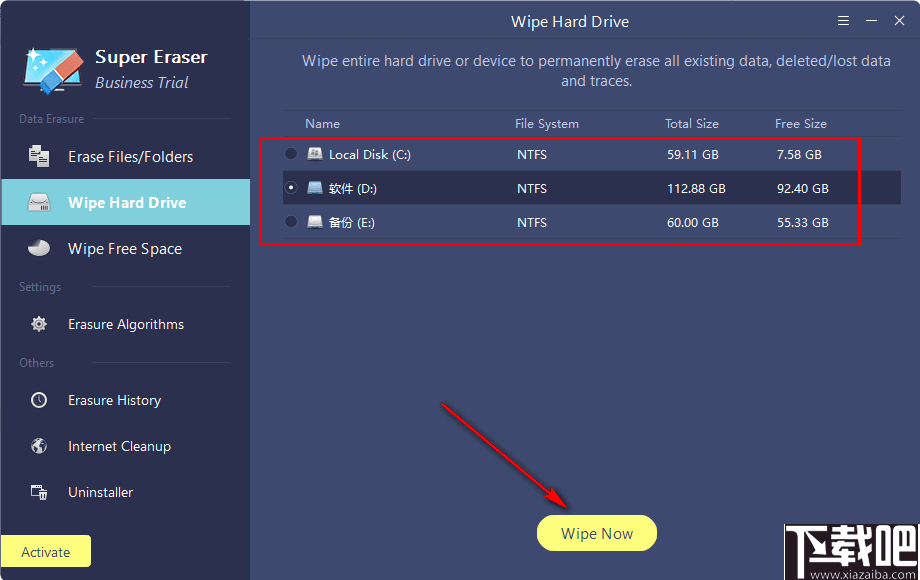The height and width of the screenshot is (580, 920).
Task: Open Erasure Algorithms settings
Action: (126, 324)
